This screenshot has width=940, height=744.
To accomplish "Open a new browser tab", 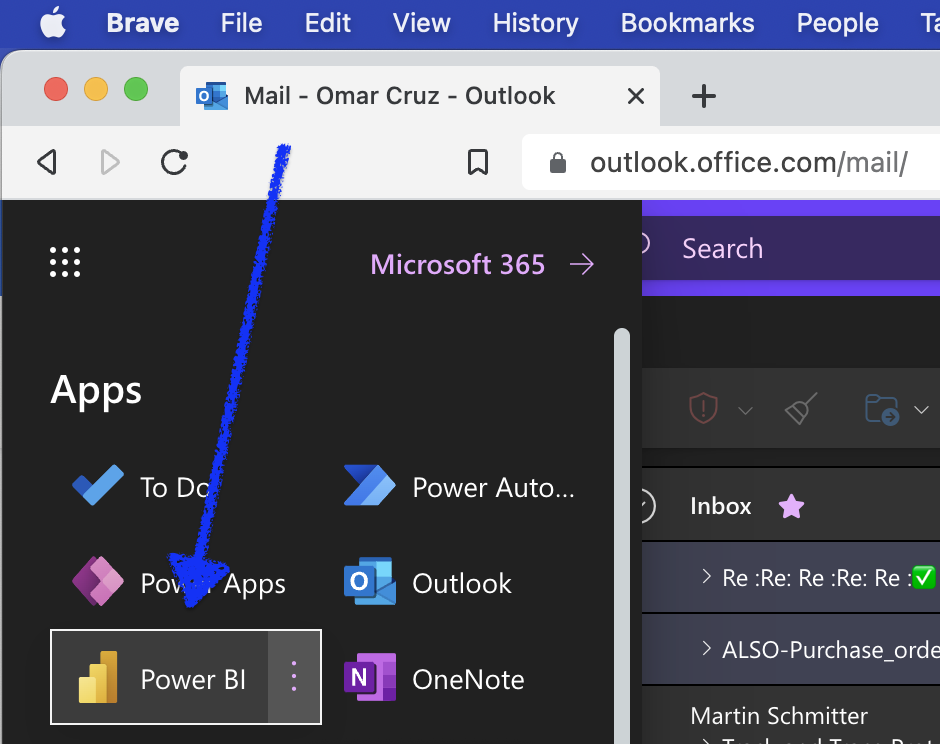I will tap(704, 96).
